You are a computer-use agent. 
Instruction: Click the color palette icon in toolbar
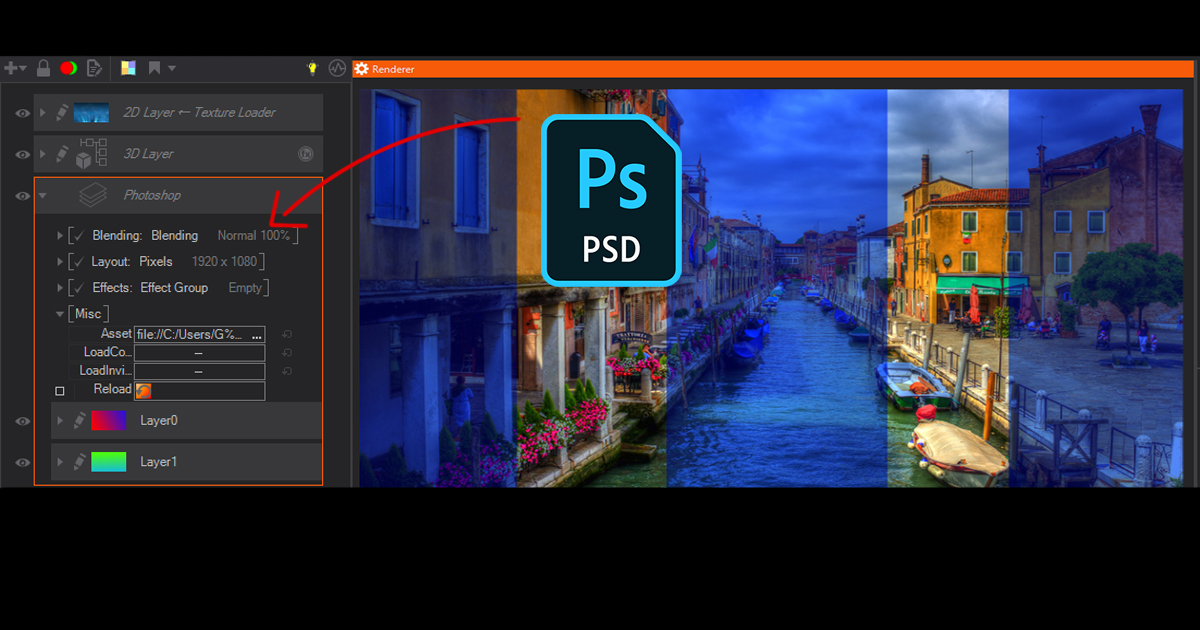click(128, 67)
